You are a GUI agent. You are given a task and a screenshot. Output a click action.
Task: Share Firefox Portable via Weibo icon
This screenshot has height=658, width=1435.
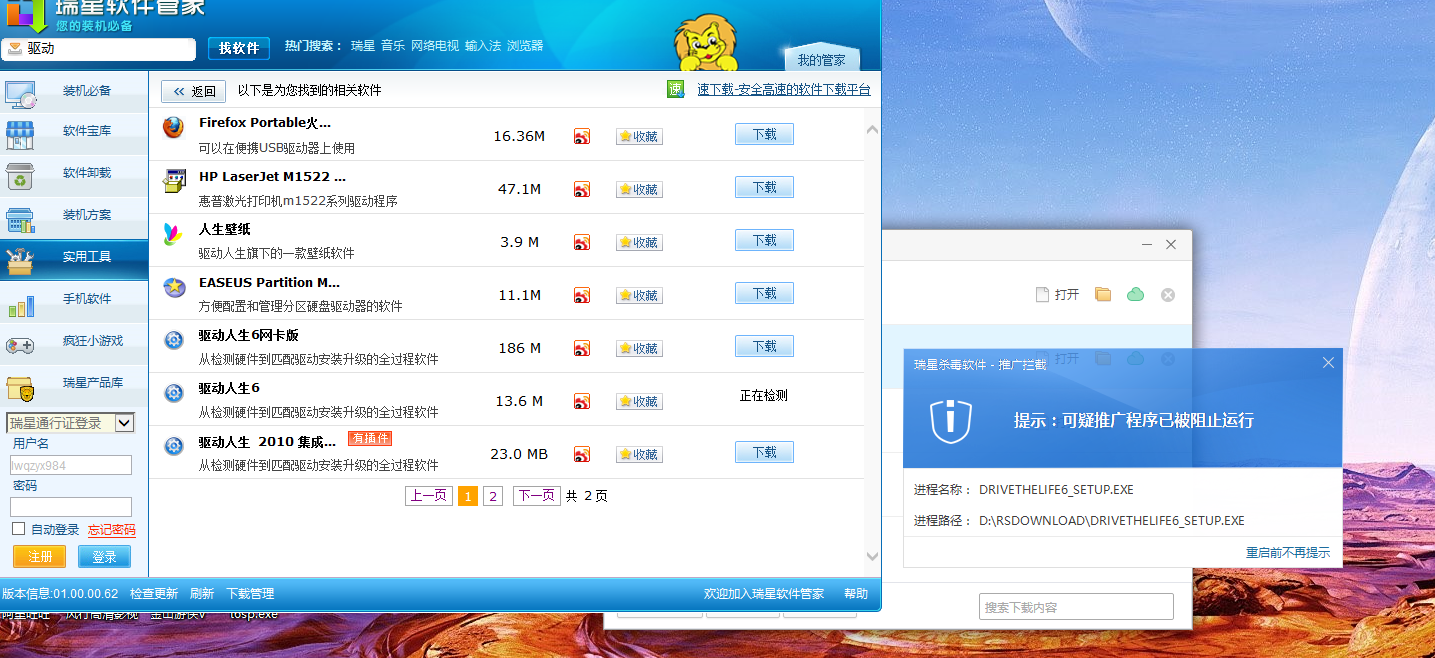[582, 136]
